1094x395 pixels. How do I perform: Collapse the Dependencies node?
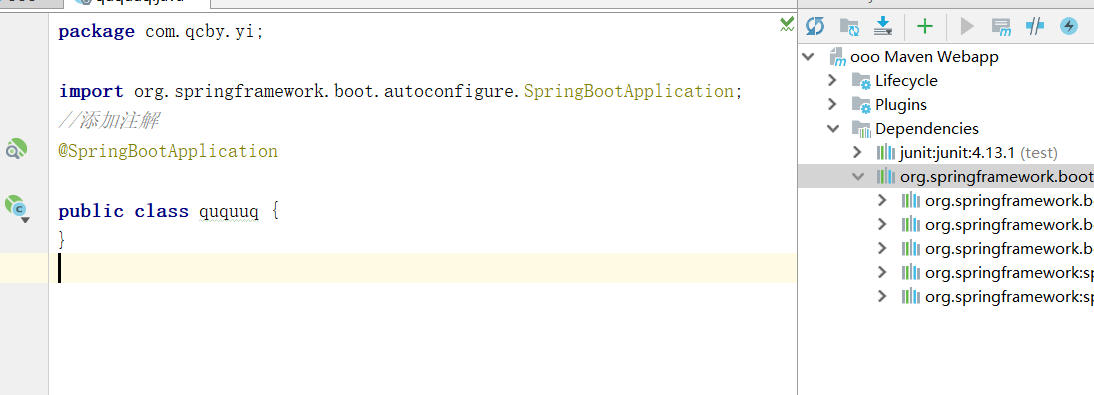[x=832, y=128]
